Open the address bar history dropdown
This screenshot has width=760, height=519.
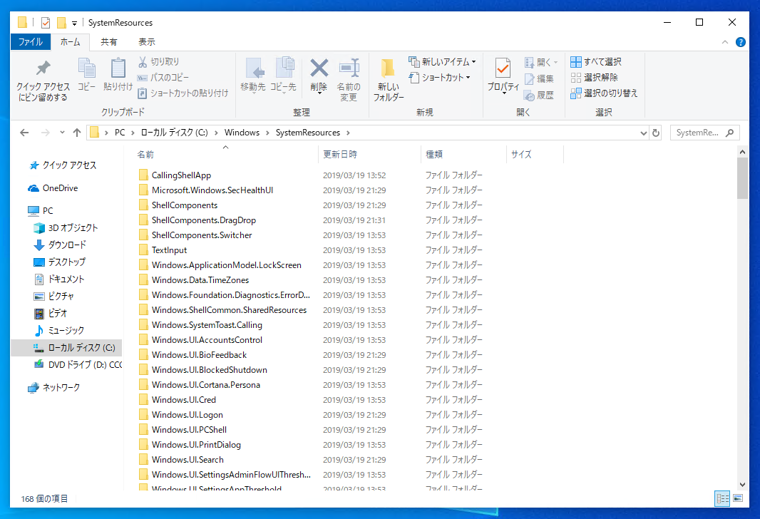tap(643, 133)
